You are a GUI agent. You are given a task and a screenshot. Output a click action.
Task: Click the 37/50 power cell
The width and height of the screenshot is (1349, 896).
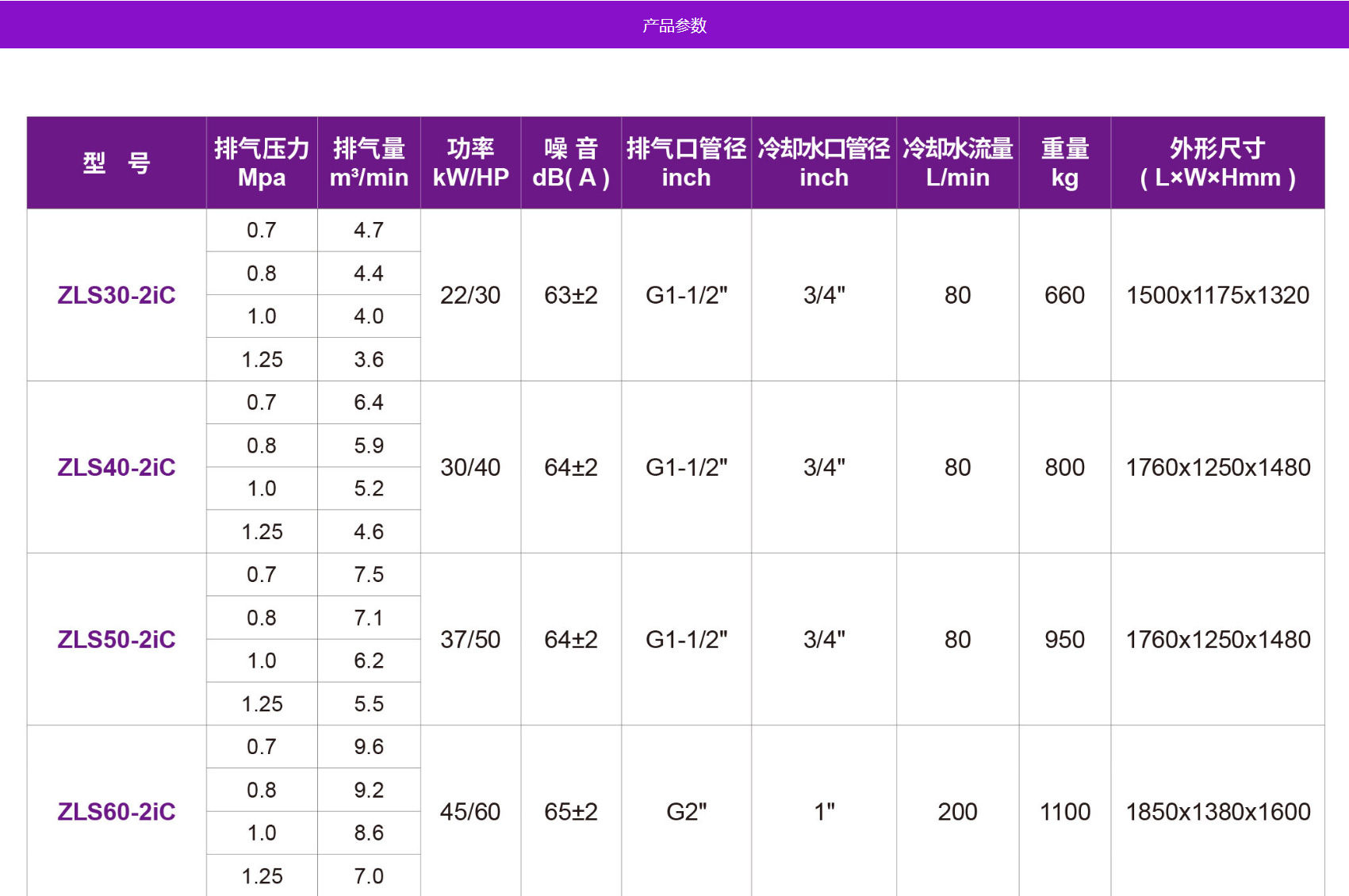click(470, 639)
